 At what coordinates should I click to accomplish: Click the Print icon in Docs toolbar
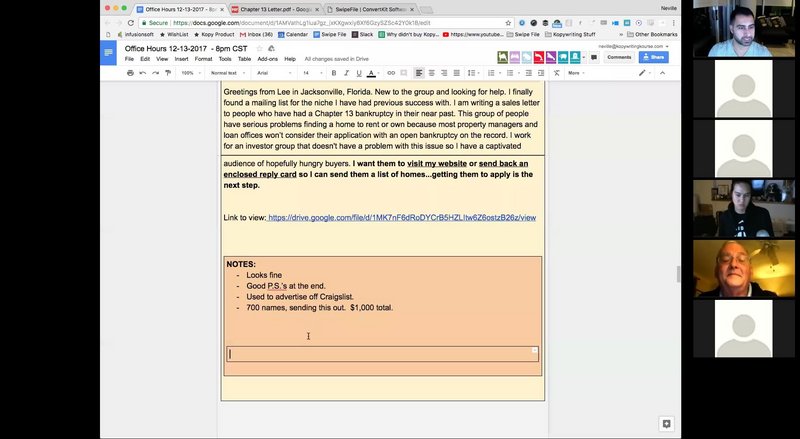(x=130, y=73)
